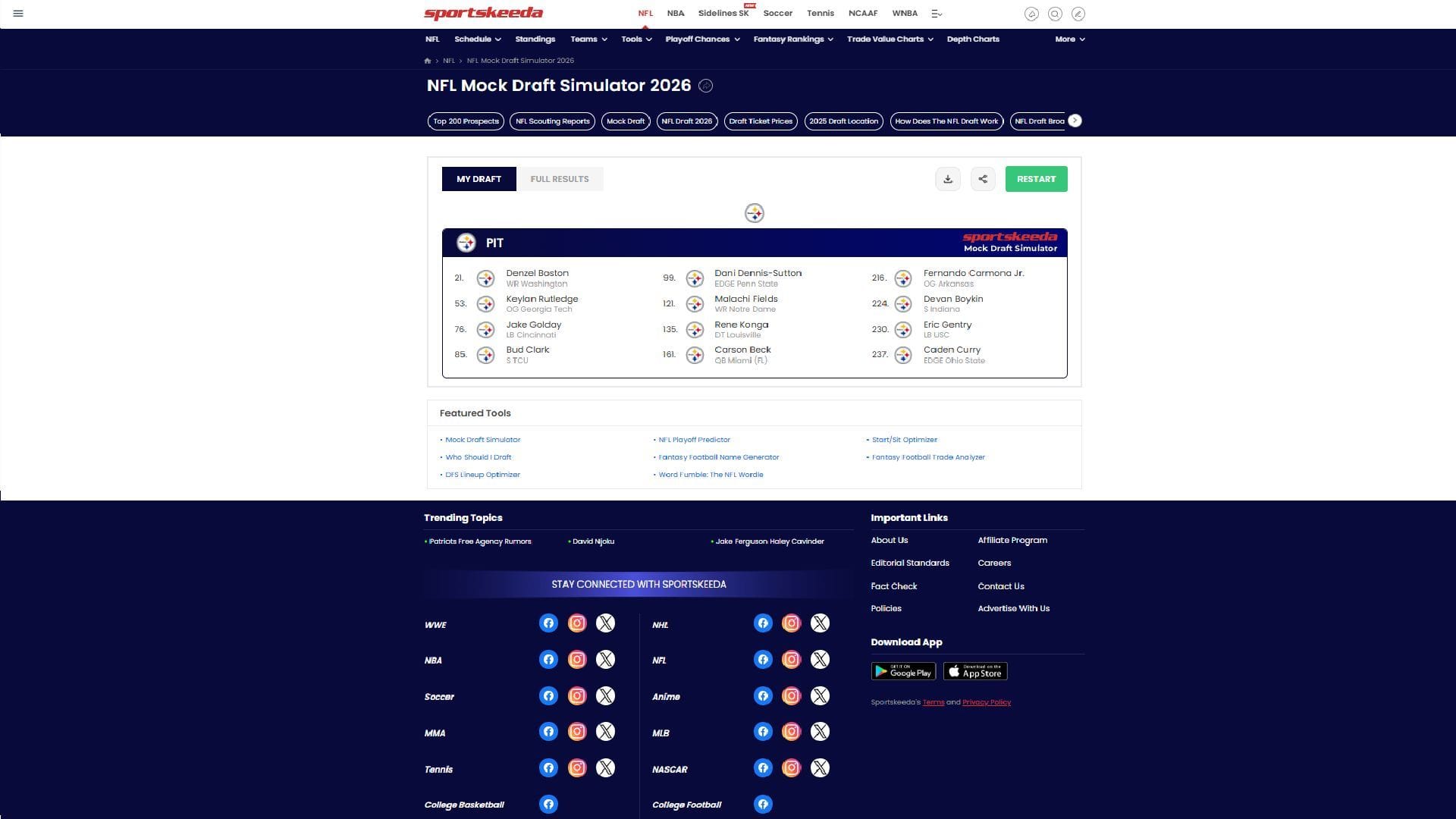This screenshot has height=819, width=1456.
Task: Open WWE Instagram icon link
Action: point(577,623)
